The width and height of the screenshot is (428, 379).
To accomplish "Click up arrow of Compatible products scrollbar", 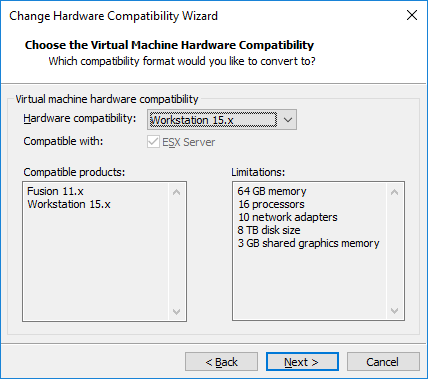I will pos(177,192).
